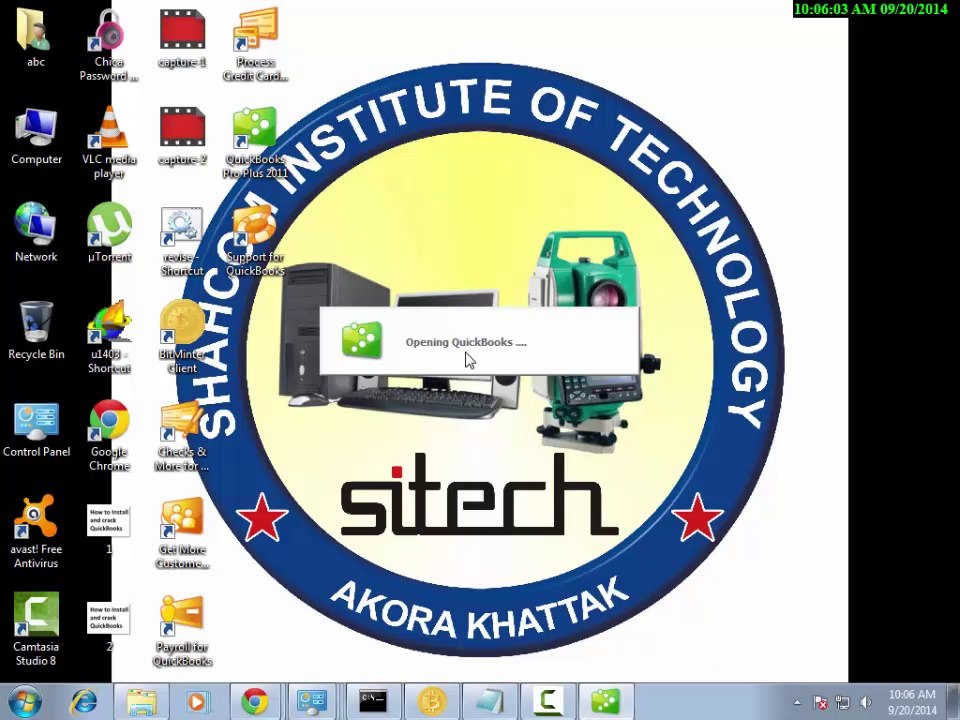This screenshot has height=720, width=960.
Task: Launch µTorrent desktop shortcut
Action: (109, 233)
